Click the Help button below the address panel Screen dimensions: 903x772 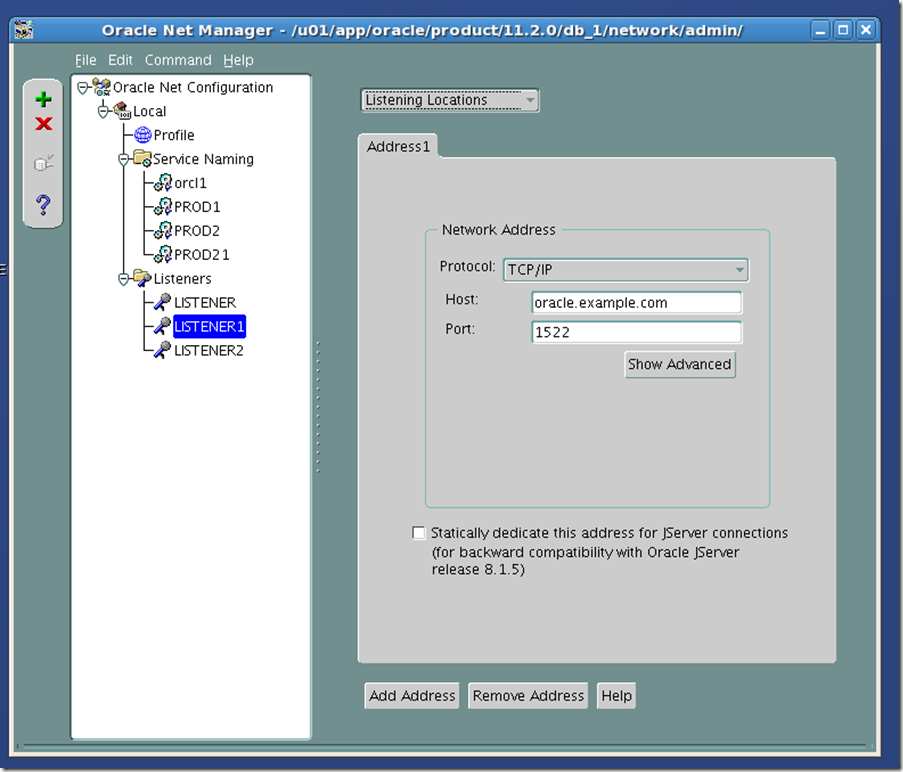[616, 695]
